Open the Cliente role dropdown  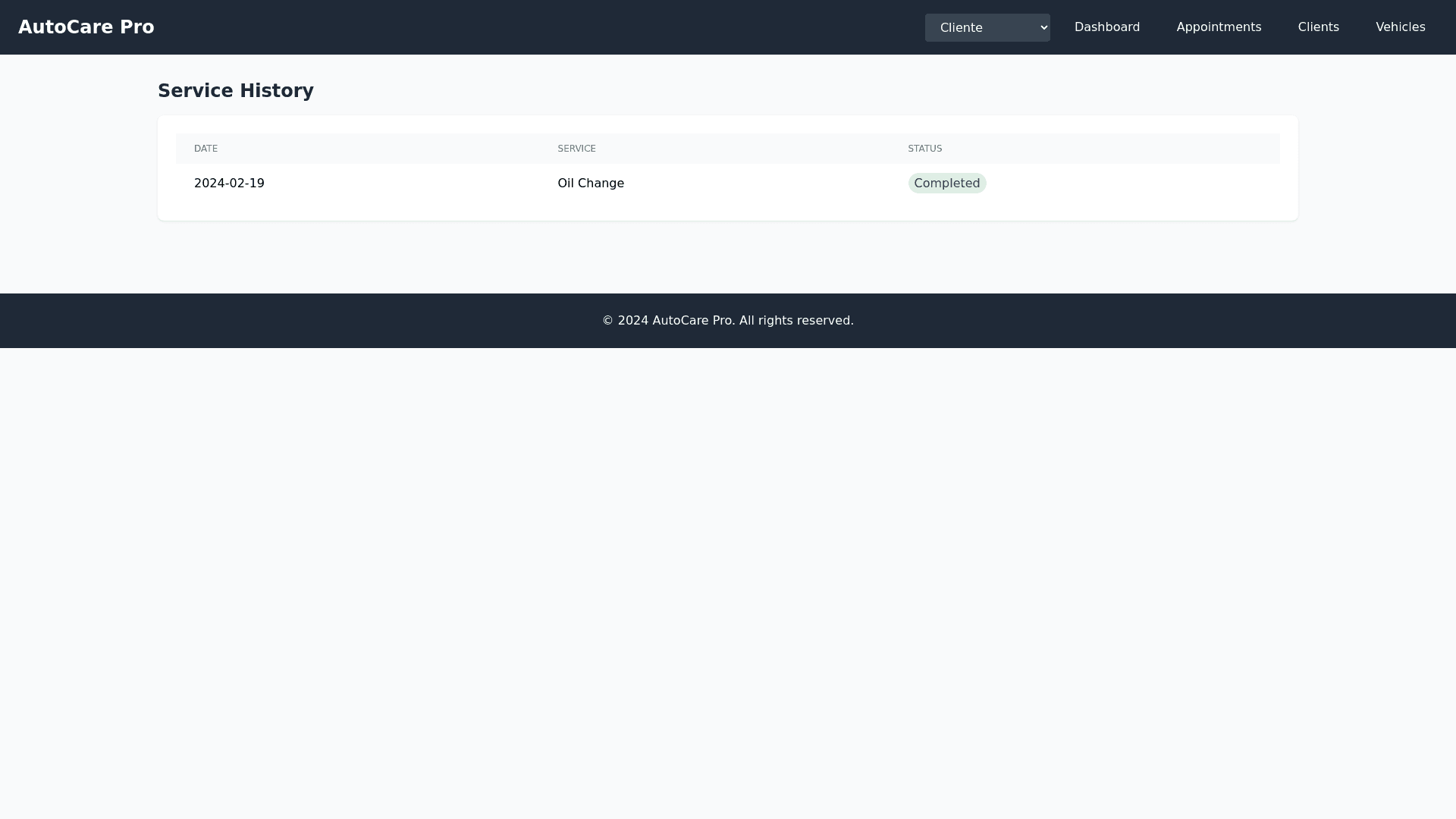coord(987,27)
